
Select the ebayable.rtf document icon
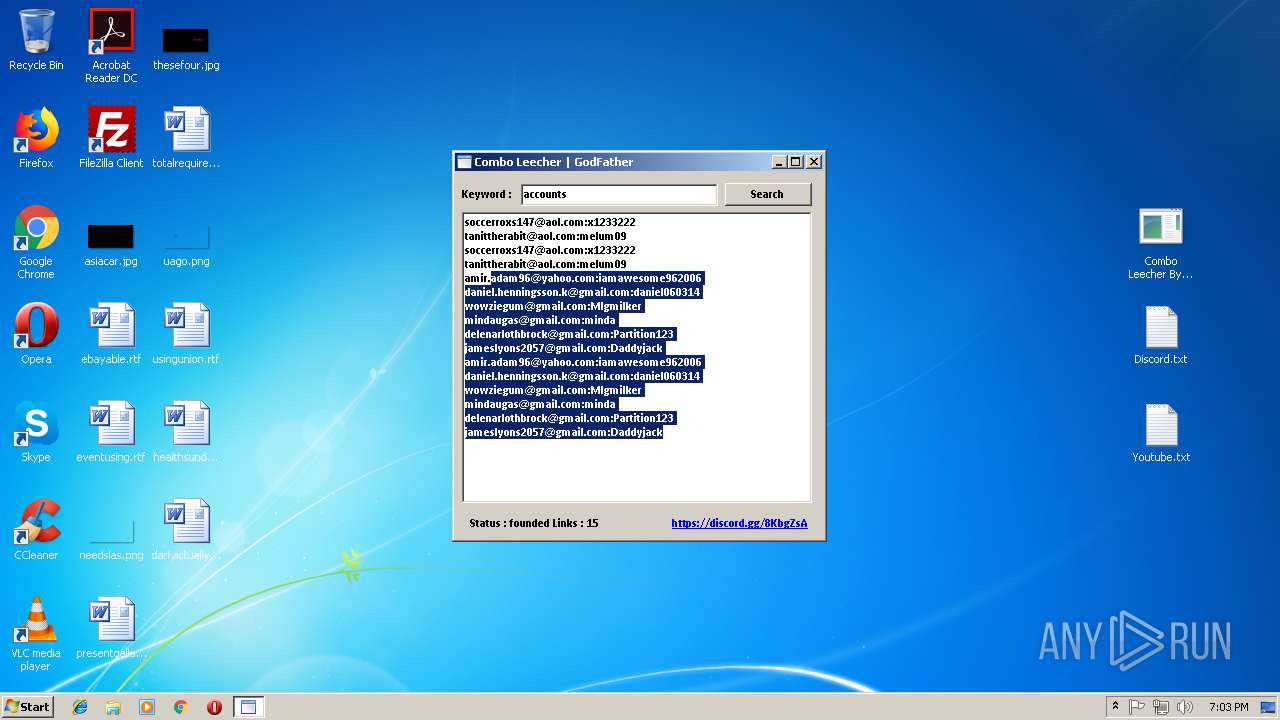(111, 334)
